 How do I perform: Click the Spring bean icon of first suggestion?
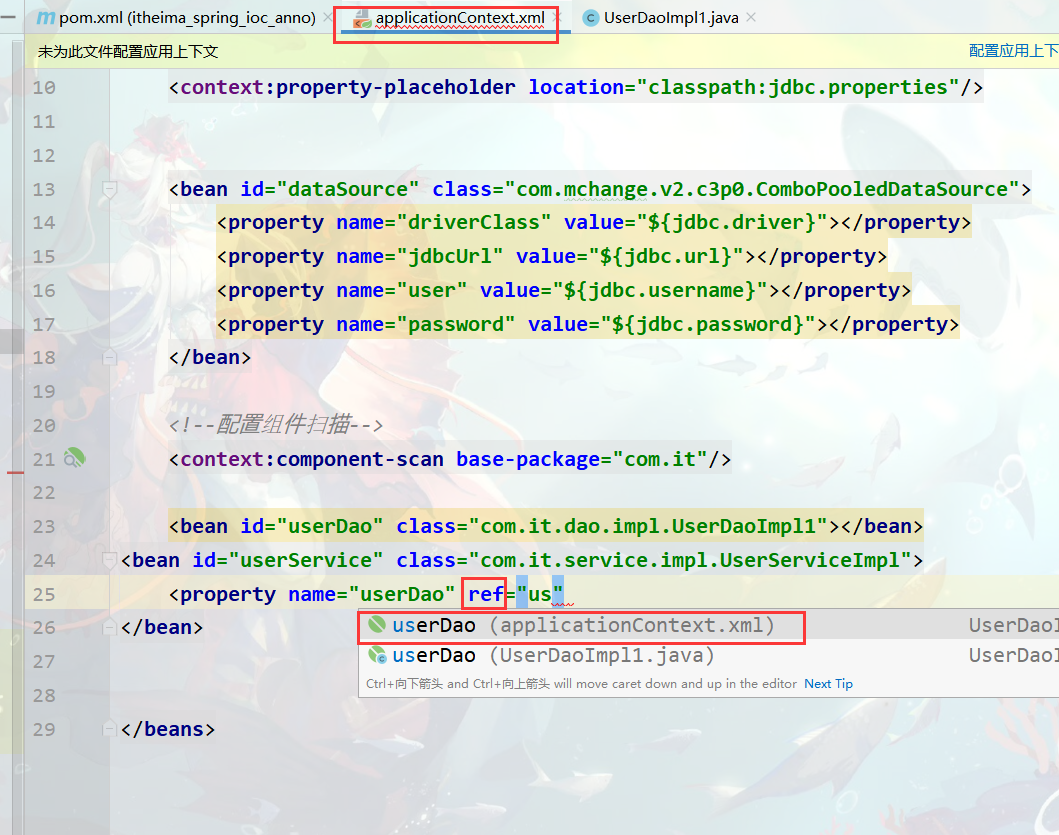[x=377, y=624]
